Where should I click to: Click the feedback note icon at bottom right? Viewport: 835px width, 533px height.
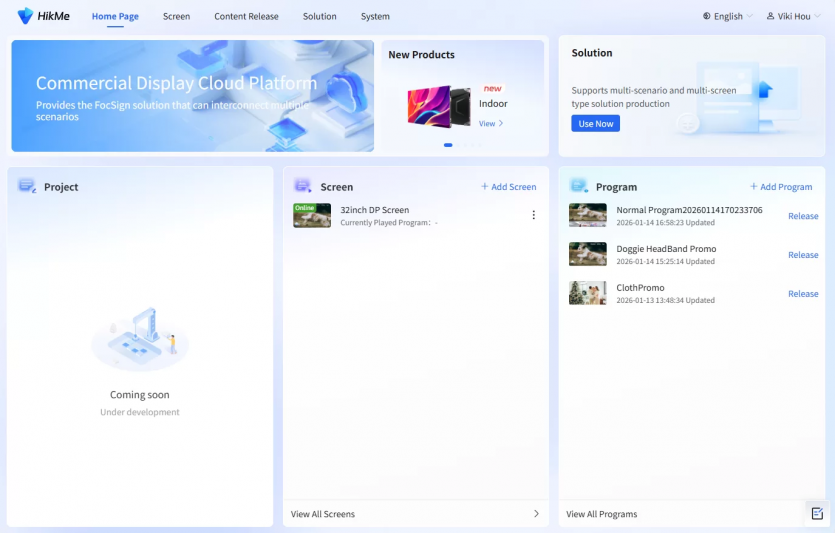click(x=817, y=513)
